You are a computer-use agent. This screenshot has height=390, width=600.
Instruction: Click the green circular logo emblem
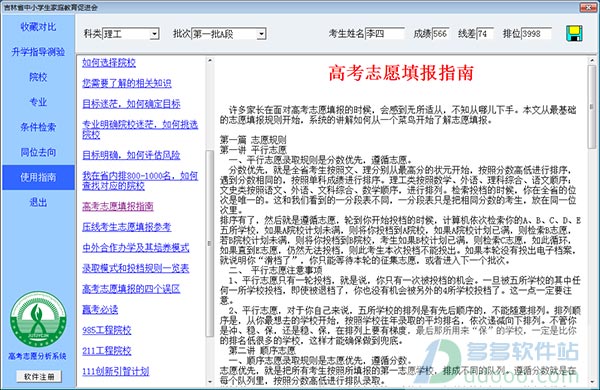click(38, 319)
